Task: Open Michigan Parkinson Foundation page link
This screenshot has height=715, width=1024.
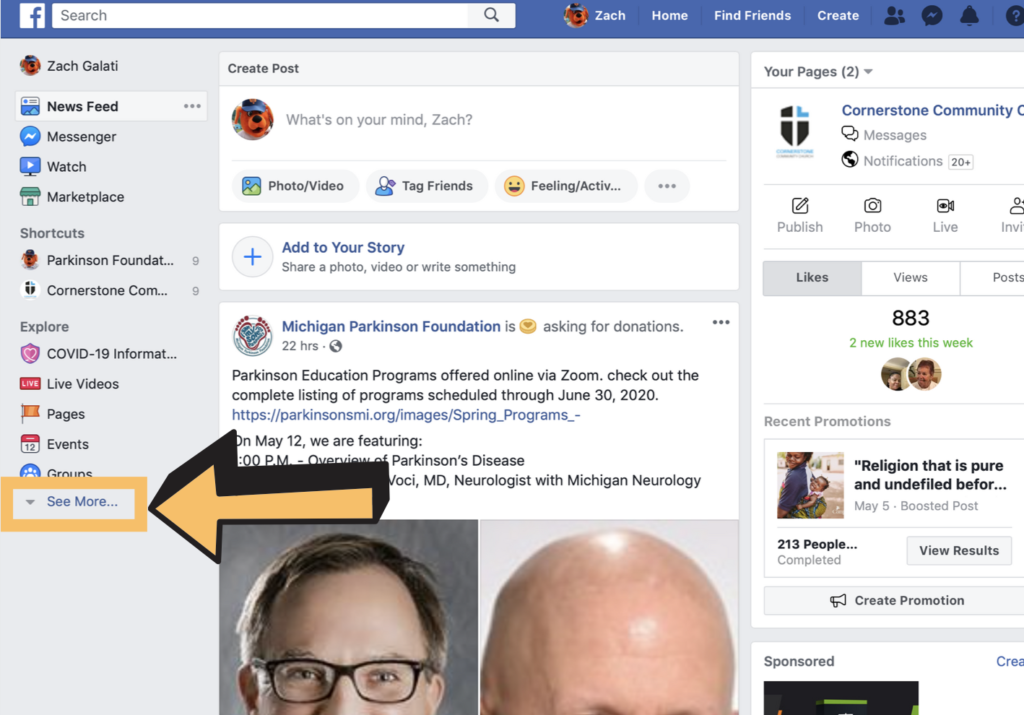Action: (391, 326)
